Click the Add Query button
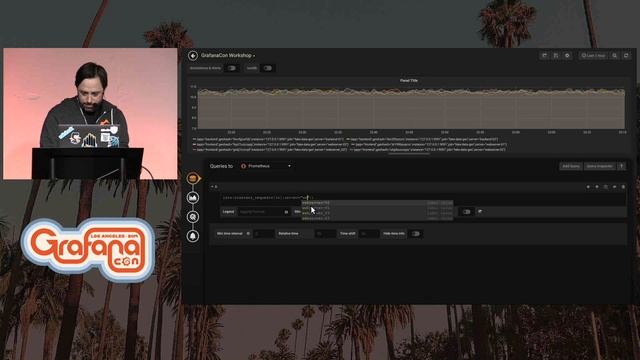Image resolution: width=640 pixels, height=360 pixels. 571,166
